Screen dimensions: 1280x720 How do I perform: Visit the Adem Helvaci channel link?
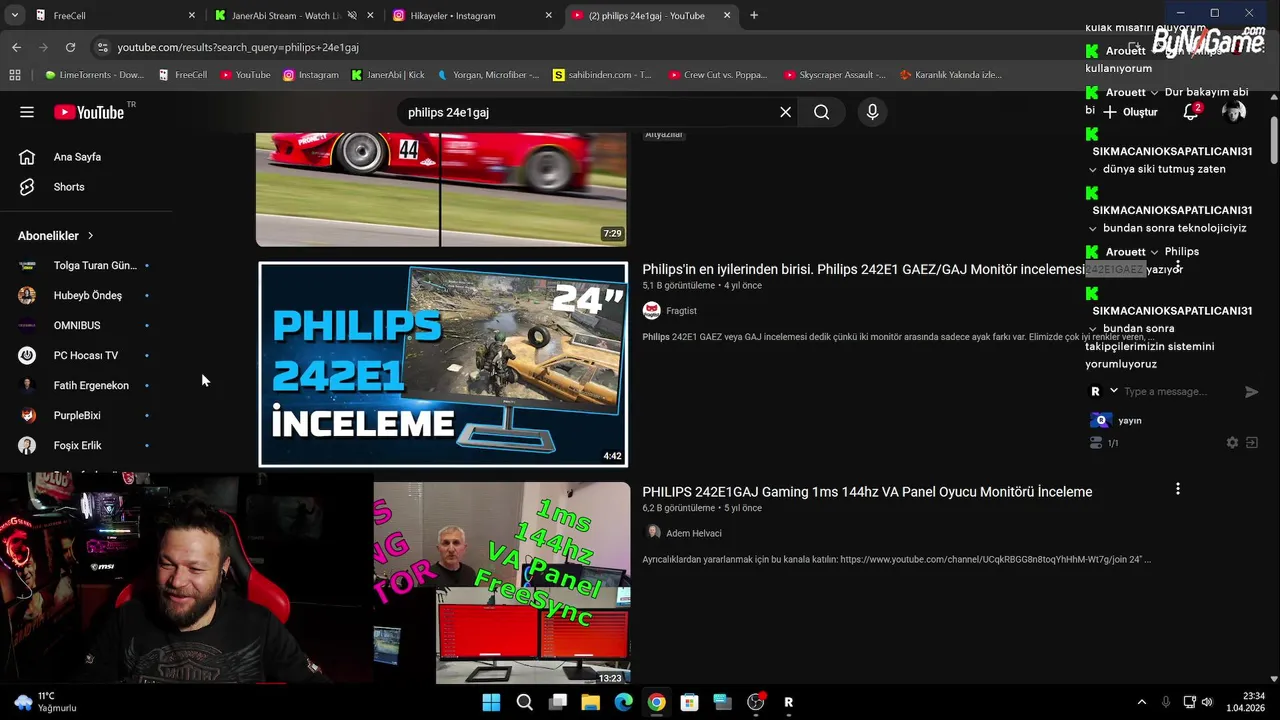(x=694, y=533)
